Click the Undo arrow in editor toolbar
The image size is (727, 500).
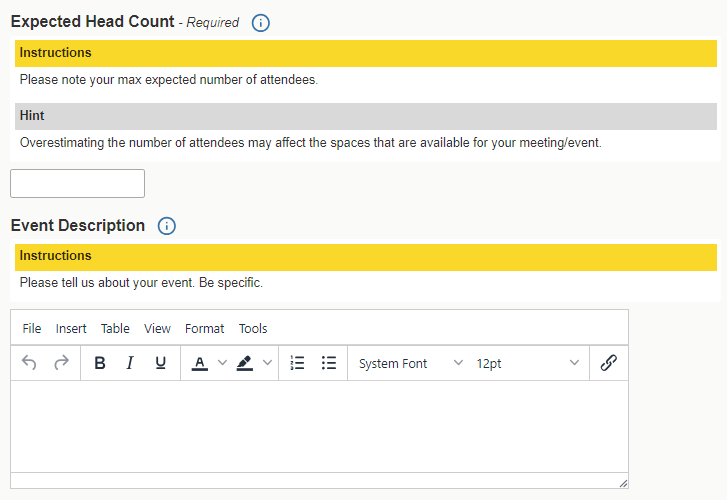click(29, 363)
